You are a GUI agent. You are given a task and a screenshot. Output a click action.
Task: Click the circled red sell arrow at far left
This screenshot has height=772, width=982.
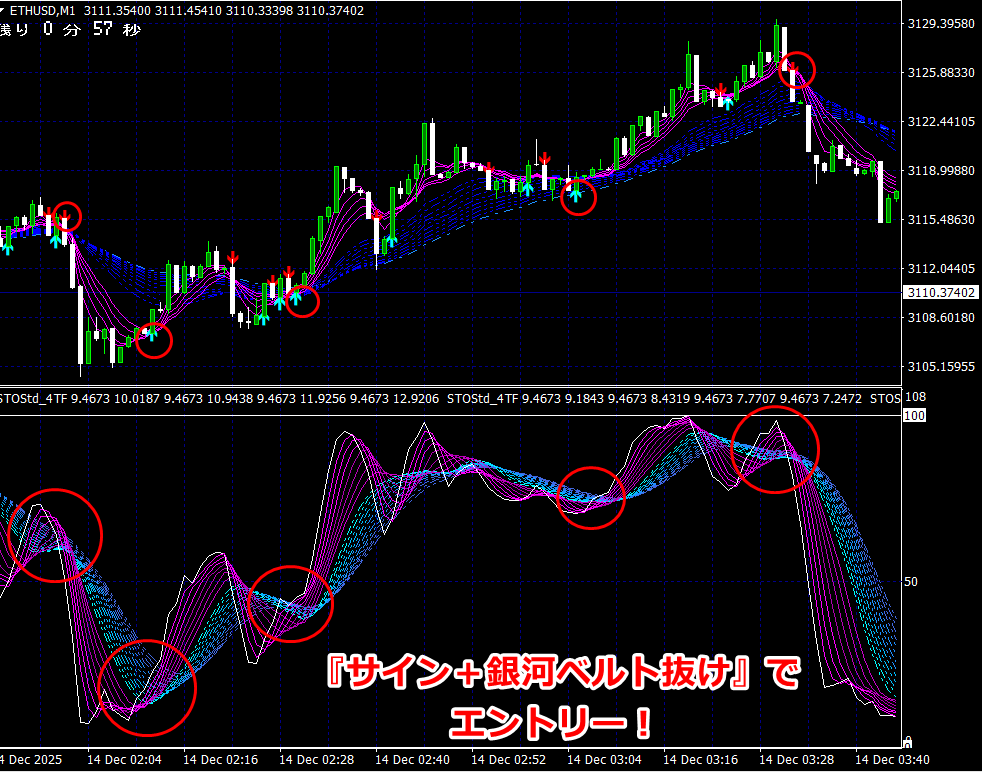click(64, 214)
